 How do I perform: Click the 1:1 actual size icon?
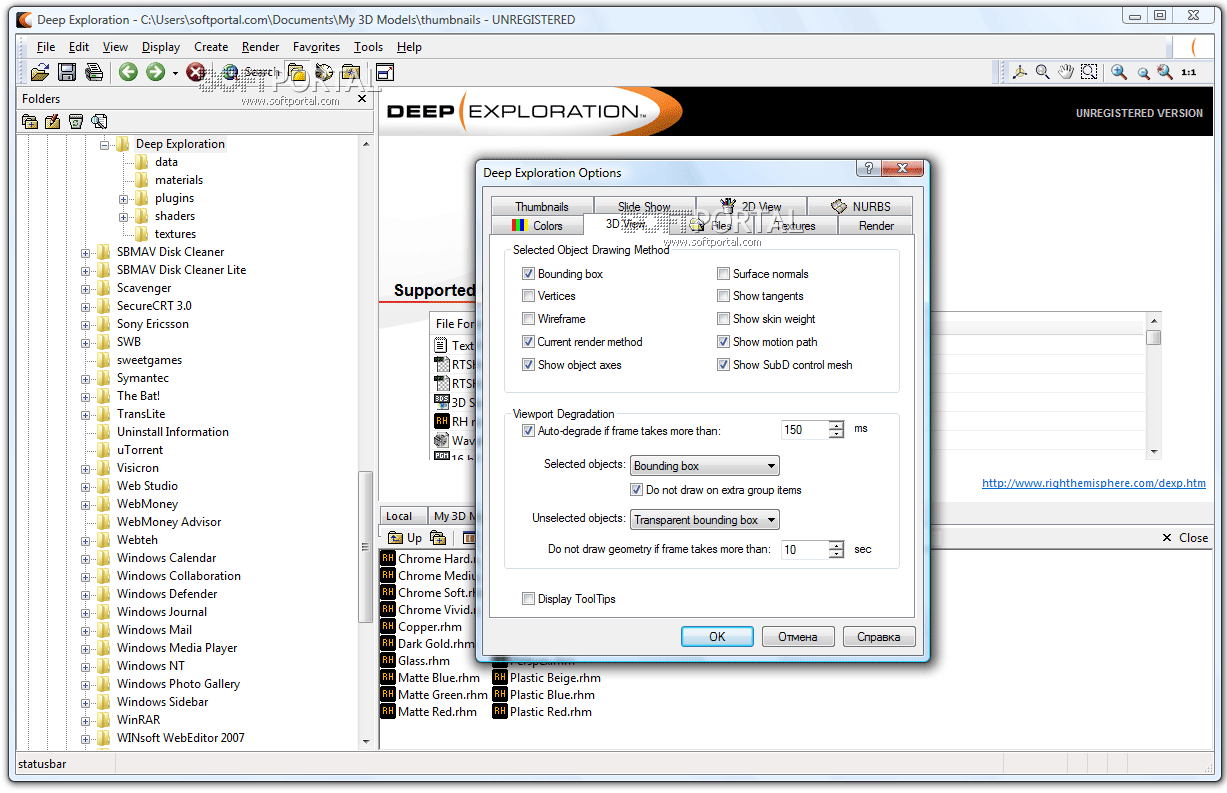point(1189,72)
